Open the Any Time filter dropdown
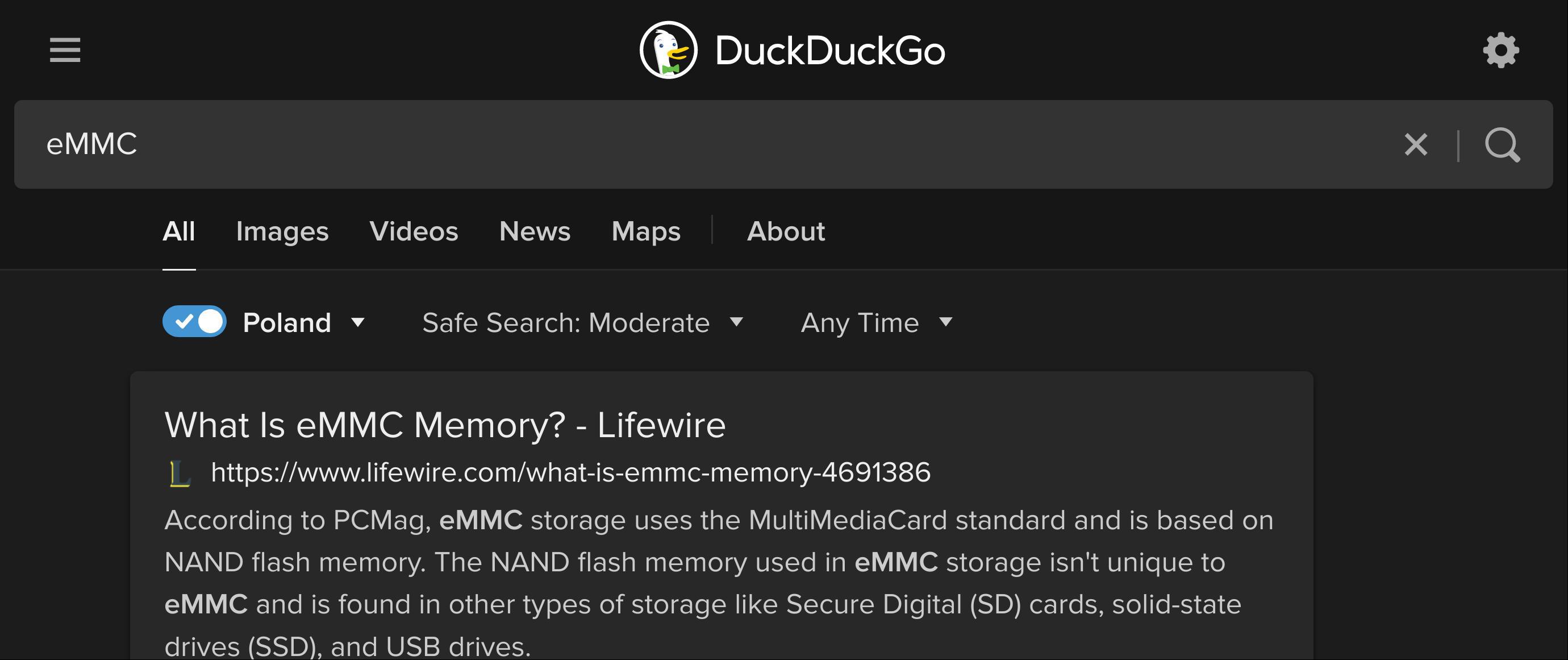Viewport: 1568px width, 660px height. [877, 323]
